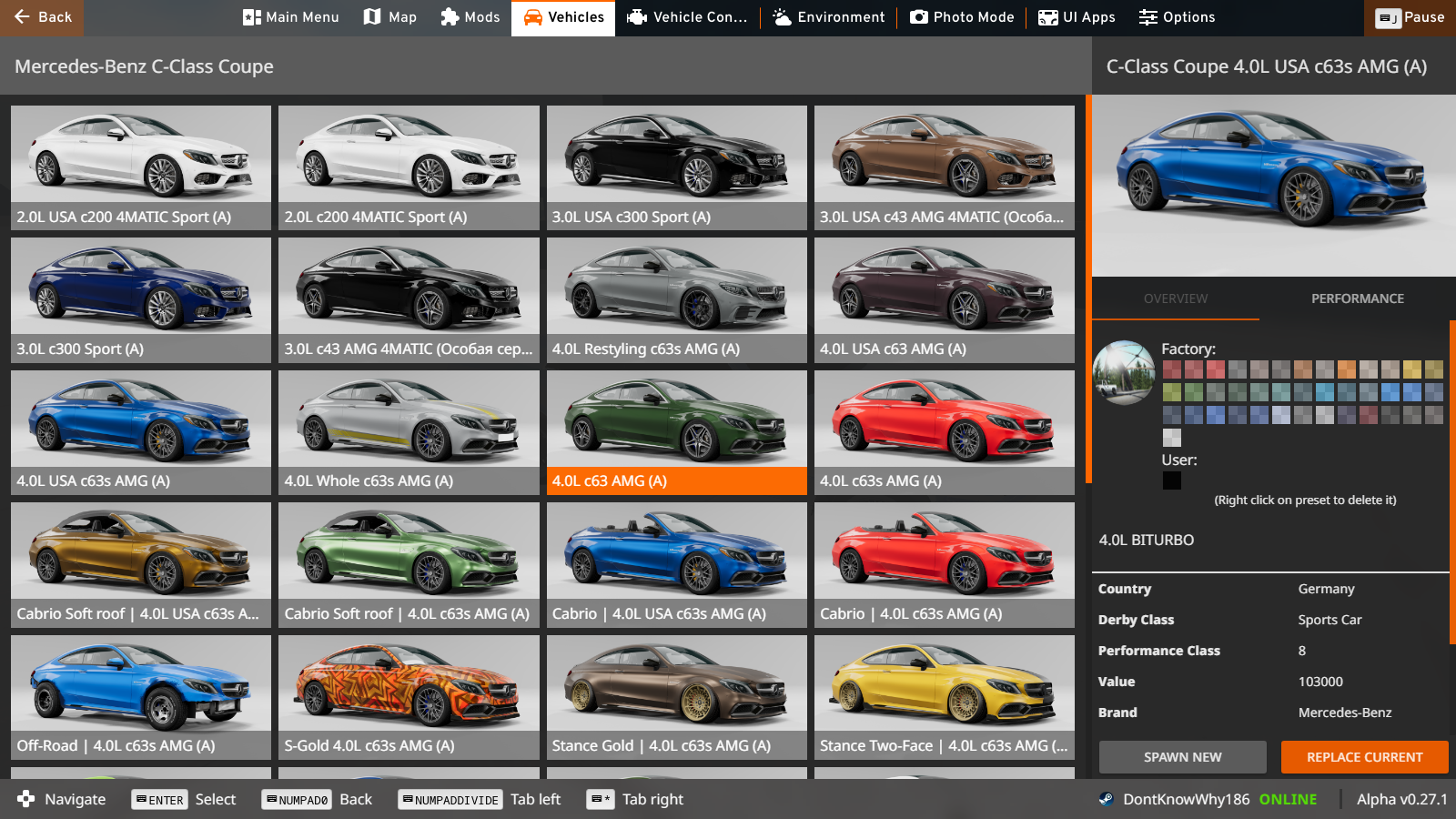
Task: Pick red Cabrio 4.0L c63s AMG (A)
Action: click(x=945, y=565)
